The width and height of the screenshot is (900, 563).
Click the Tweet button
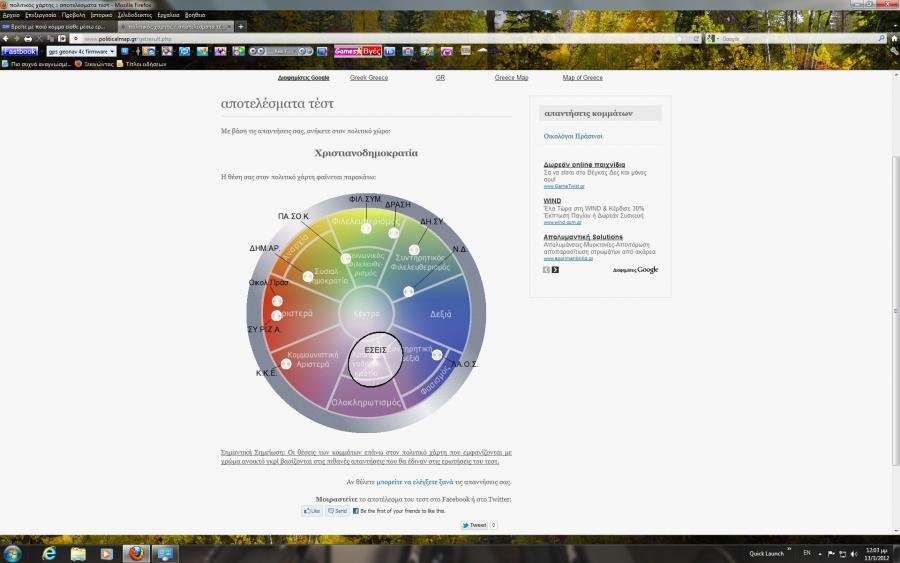click(x=474, y=525)
